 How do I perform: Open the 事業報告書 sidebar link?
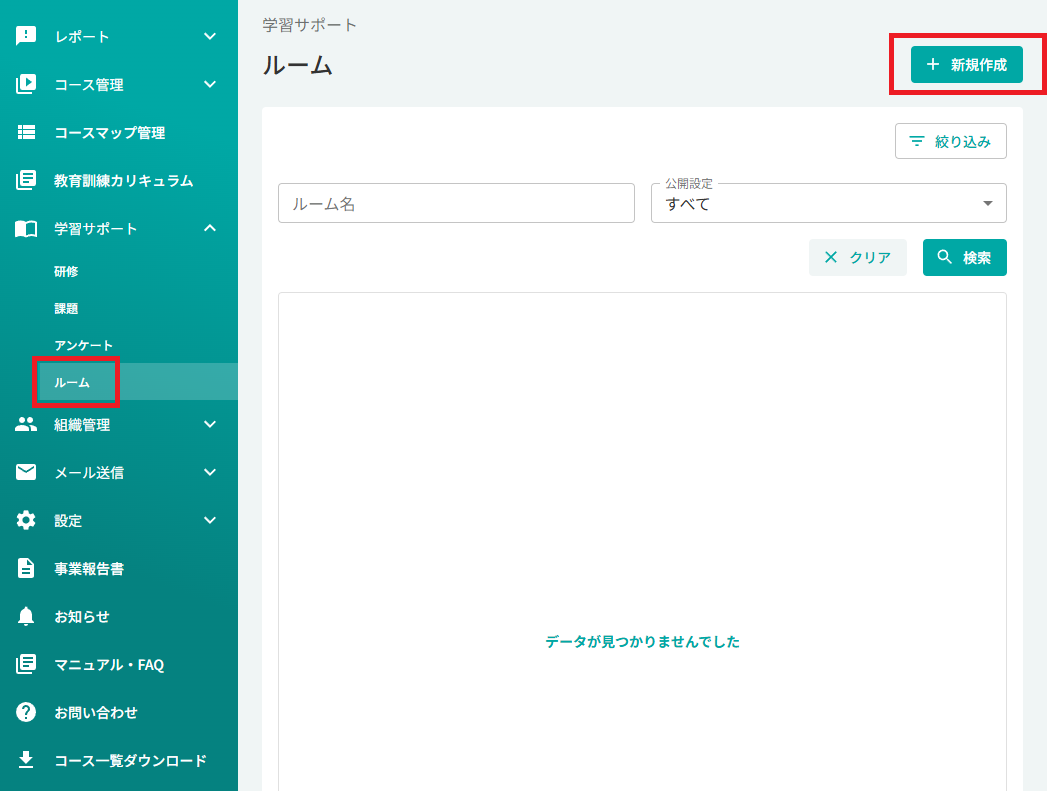tap(89, 569)
